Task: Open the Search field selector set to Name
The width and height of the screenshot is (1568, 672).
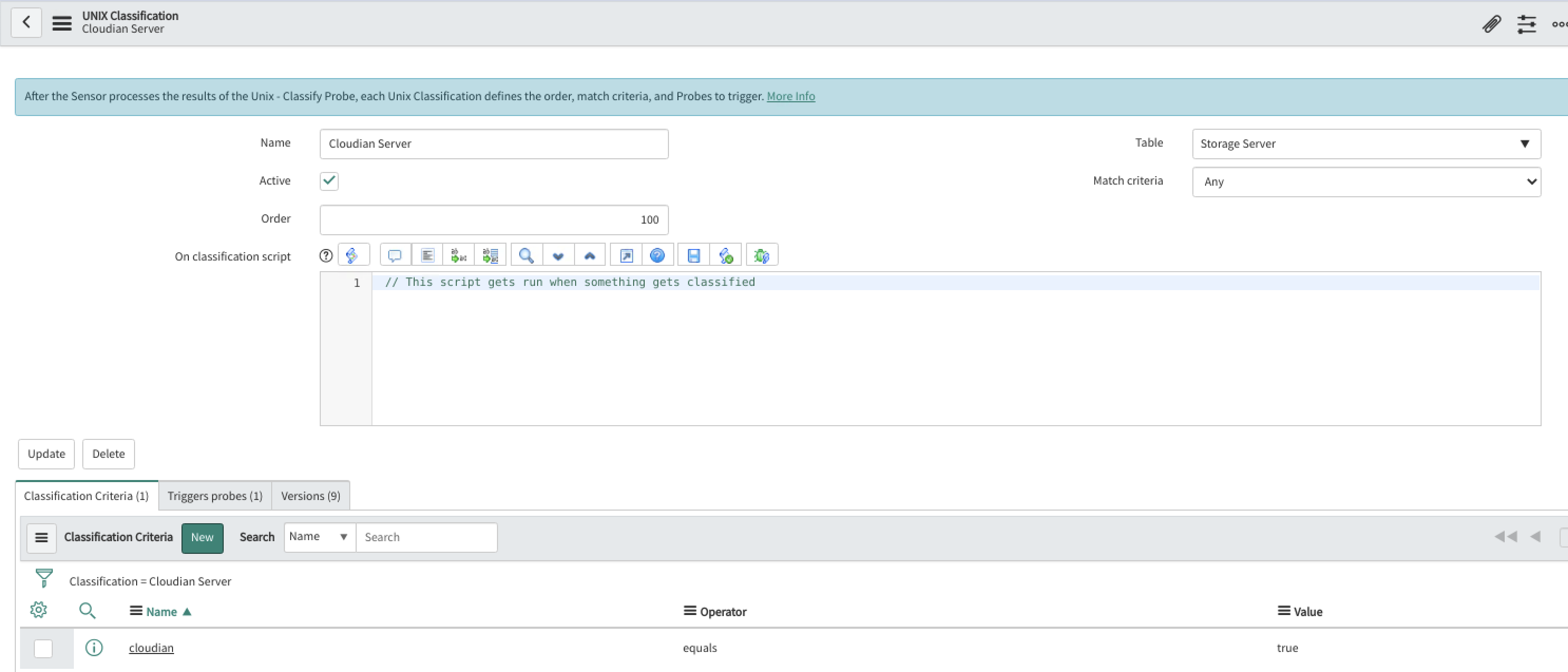Action: [x=320, y=537]
